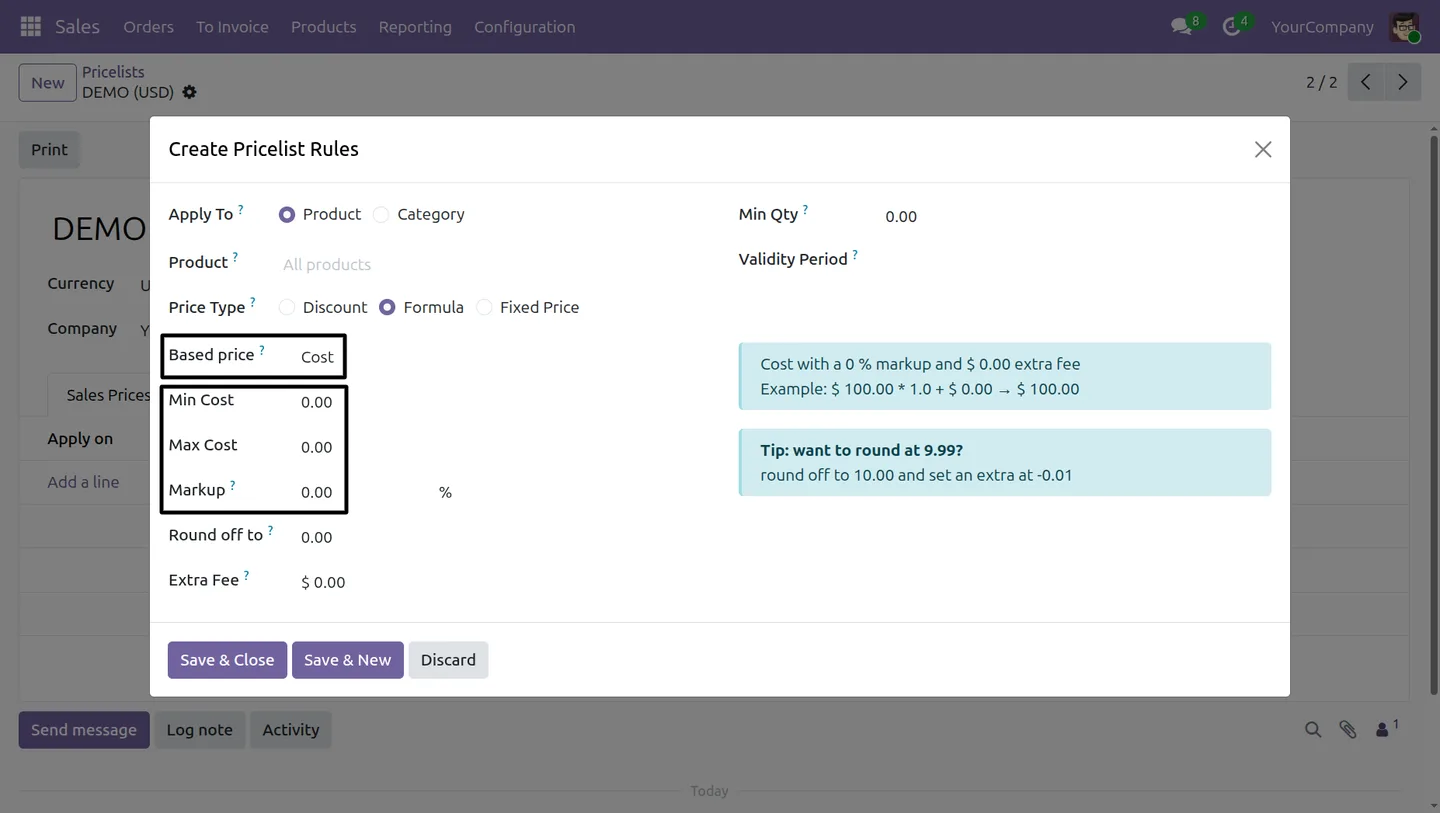
Task: Open the Configuration menu
Action: pos(525,27)
